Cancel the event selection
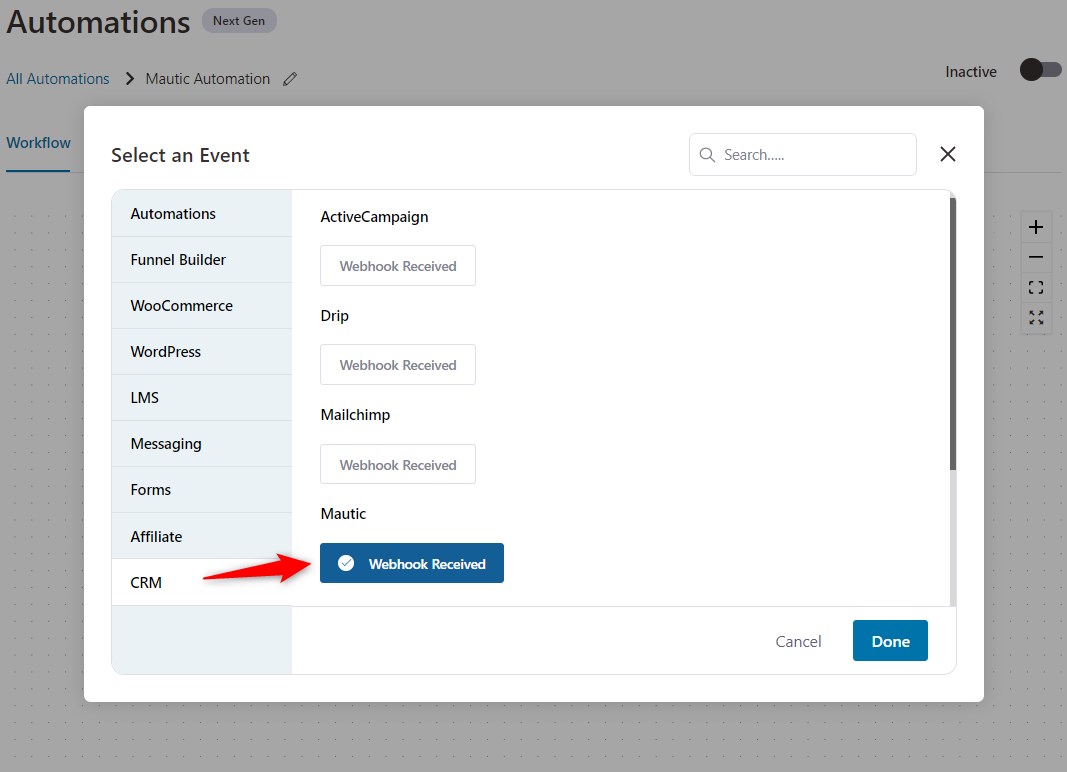The image size is (1067, 772). [x=798, y=641]
